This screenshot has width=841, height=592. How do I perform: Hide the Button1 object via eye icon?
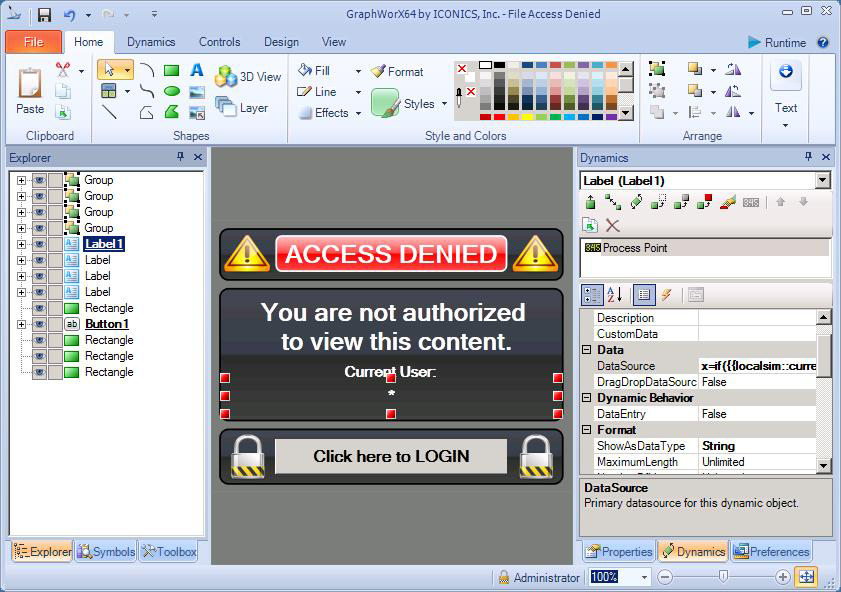[x=39, y=324]
